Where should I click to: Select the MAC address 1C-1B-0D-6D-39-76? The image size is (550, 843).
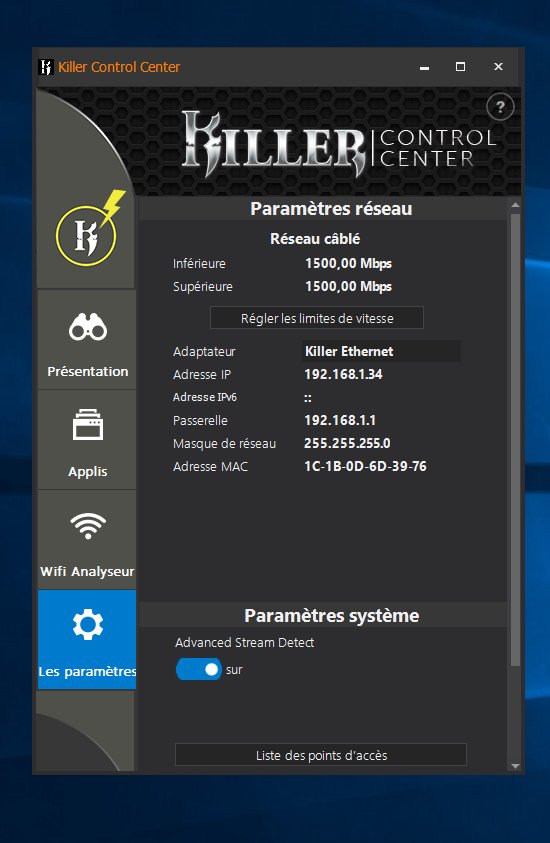[x=365, y=466]
